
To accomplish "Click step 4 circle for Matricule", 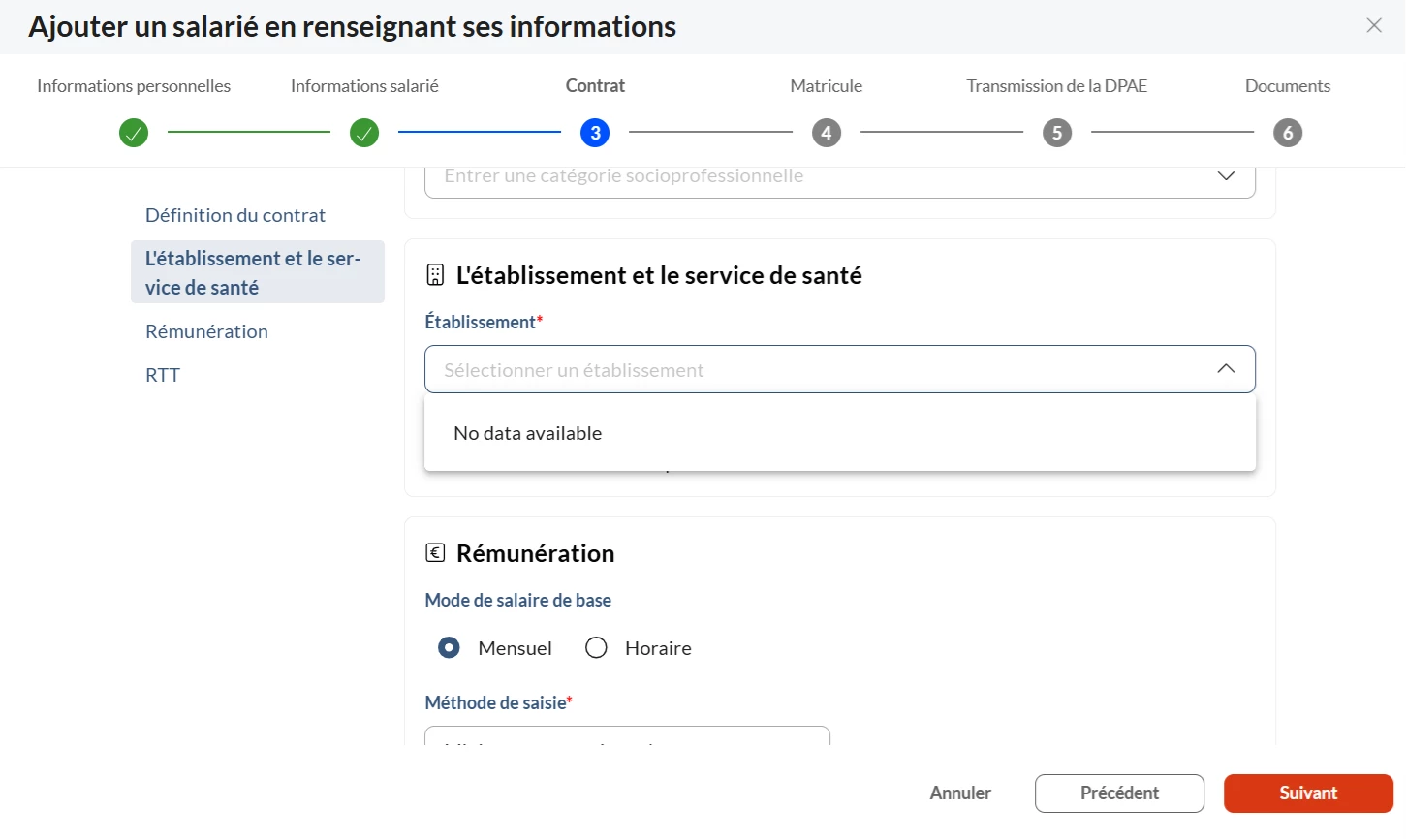I will click(x=826, y=133).
